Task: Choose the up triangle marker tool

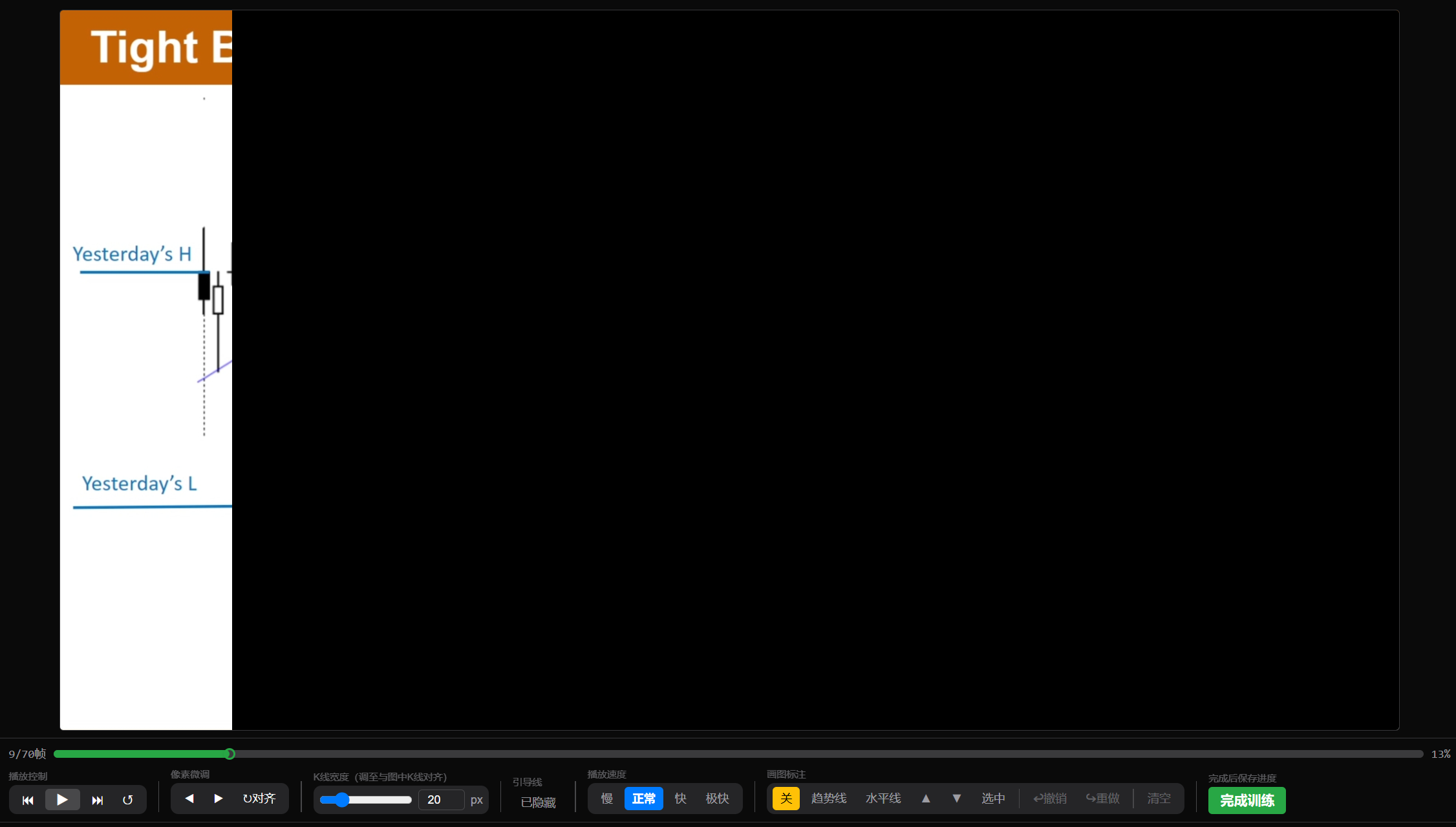Action: tap(926, 799)
